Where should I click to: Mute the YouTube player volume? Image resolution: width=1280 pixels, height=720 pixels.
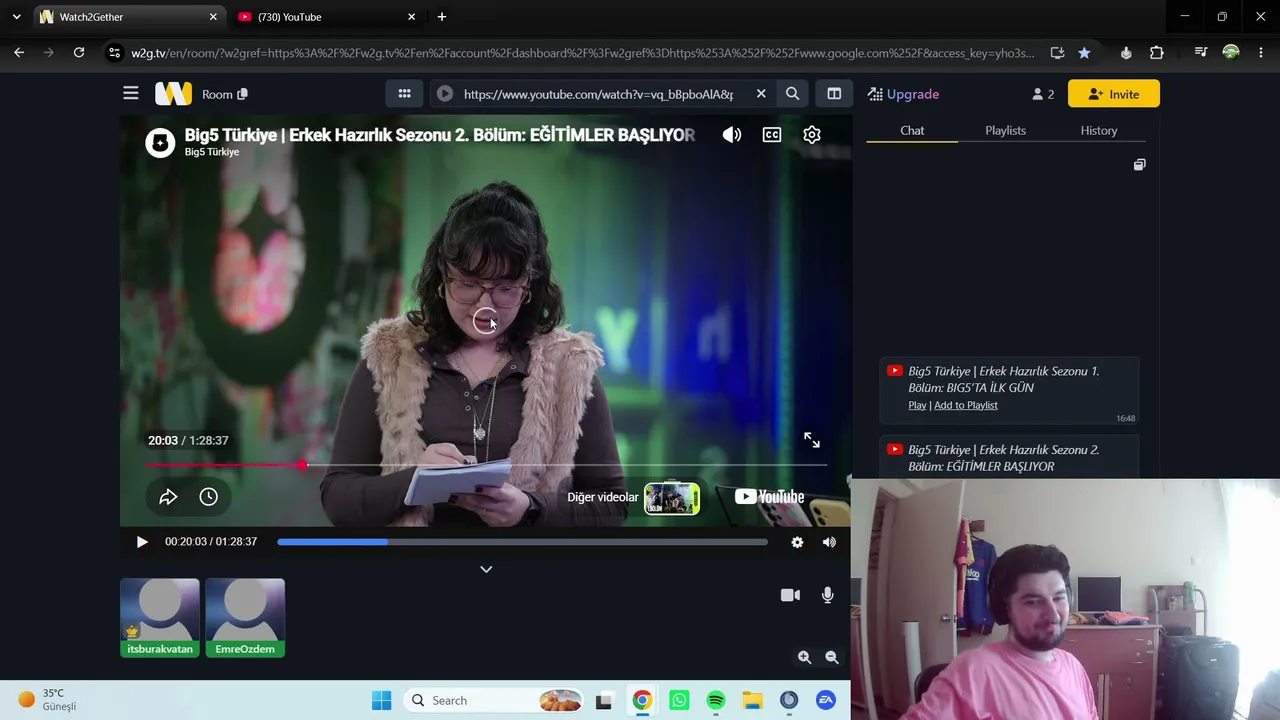[x=732, y=135]
